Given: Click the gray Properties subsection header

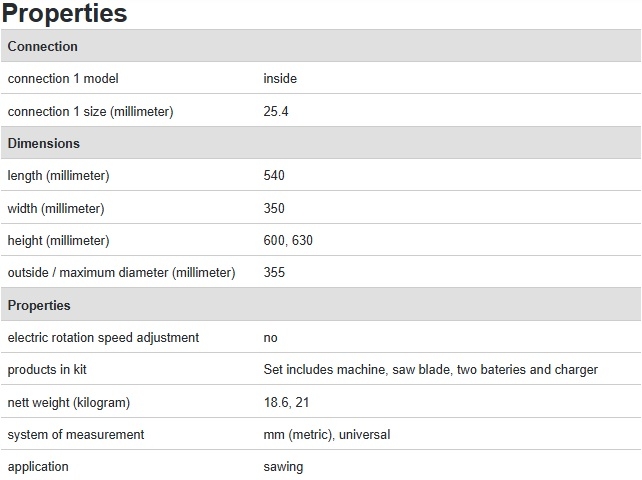Looking at the screenshot, I should click(x=321, y=305).
